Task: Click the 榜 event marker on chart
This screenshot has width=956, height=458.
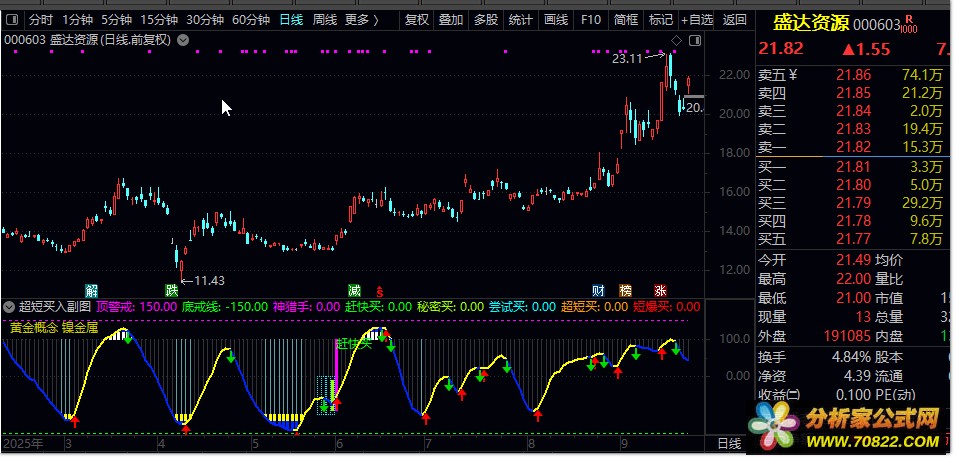Action: pyautogui.click(x=625, y=290)
